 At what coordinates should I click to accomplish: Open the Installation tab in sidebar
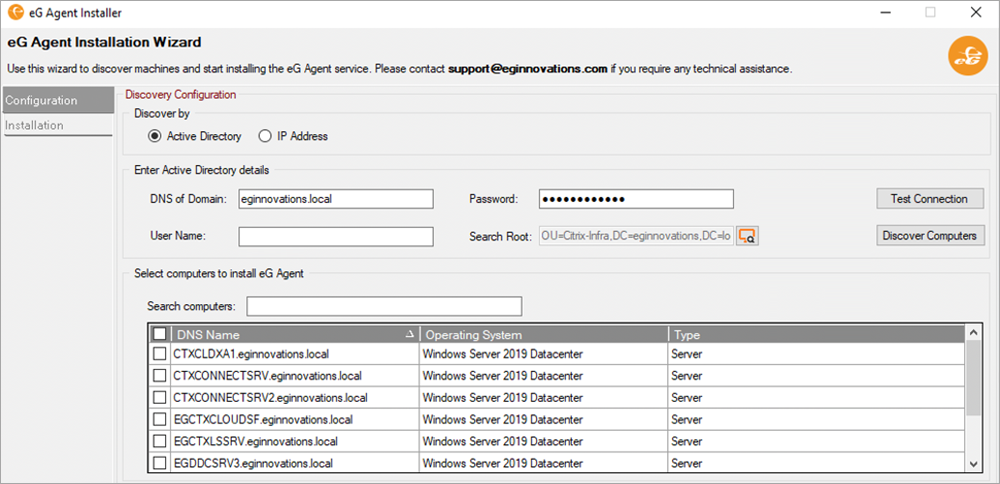(x=58, y=125)
